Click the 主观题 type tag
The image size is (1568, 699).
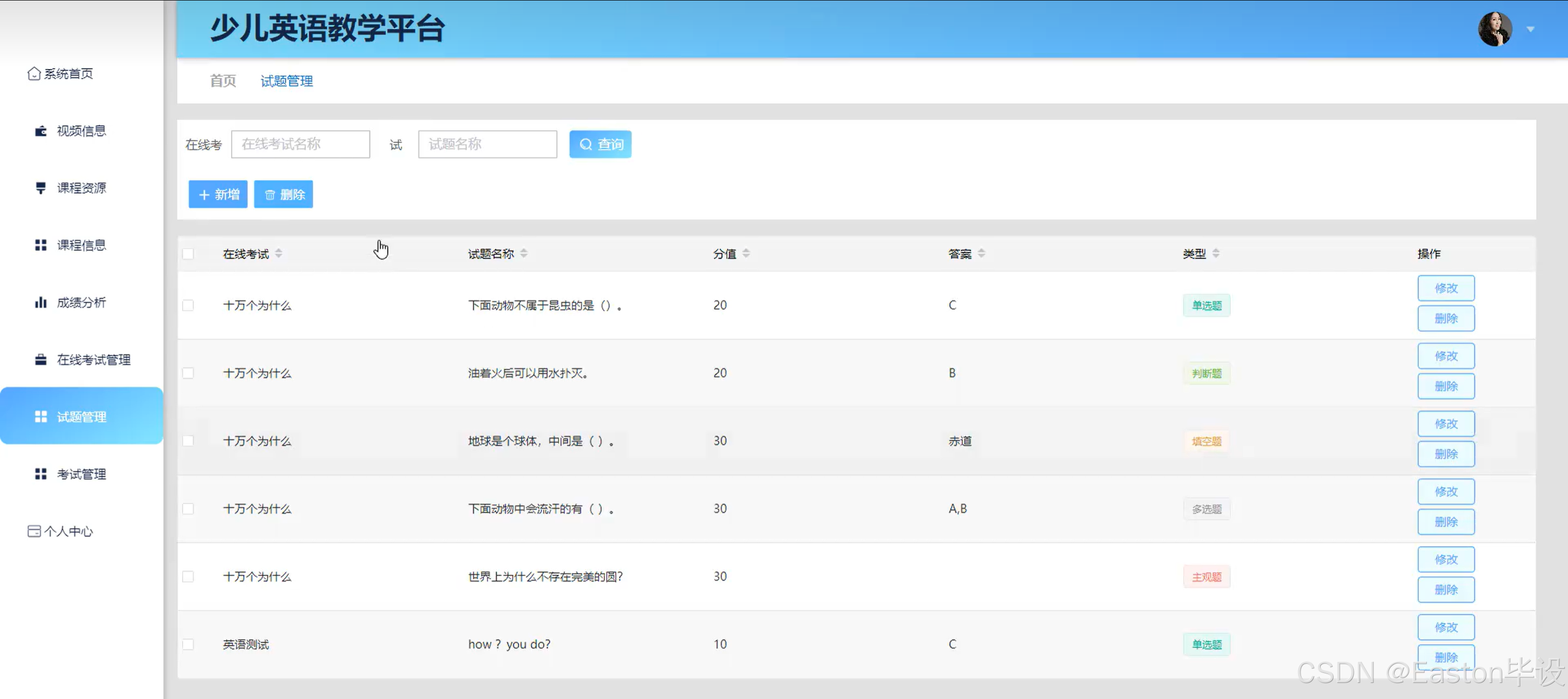[x=1206, y=577]
